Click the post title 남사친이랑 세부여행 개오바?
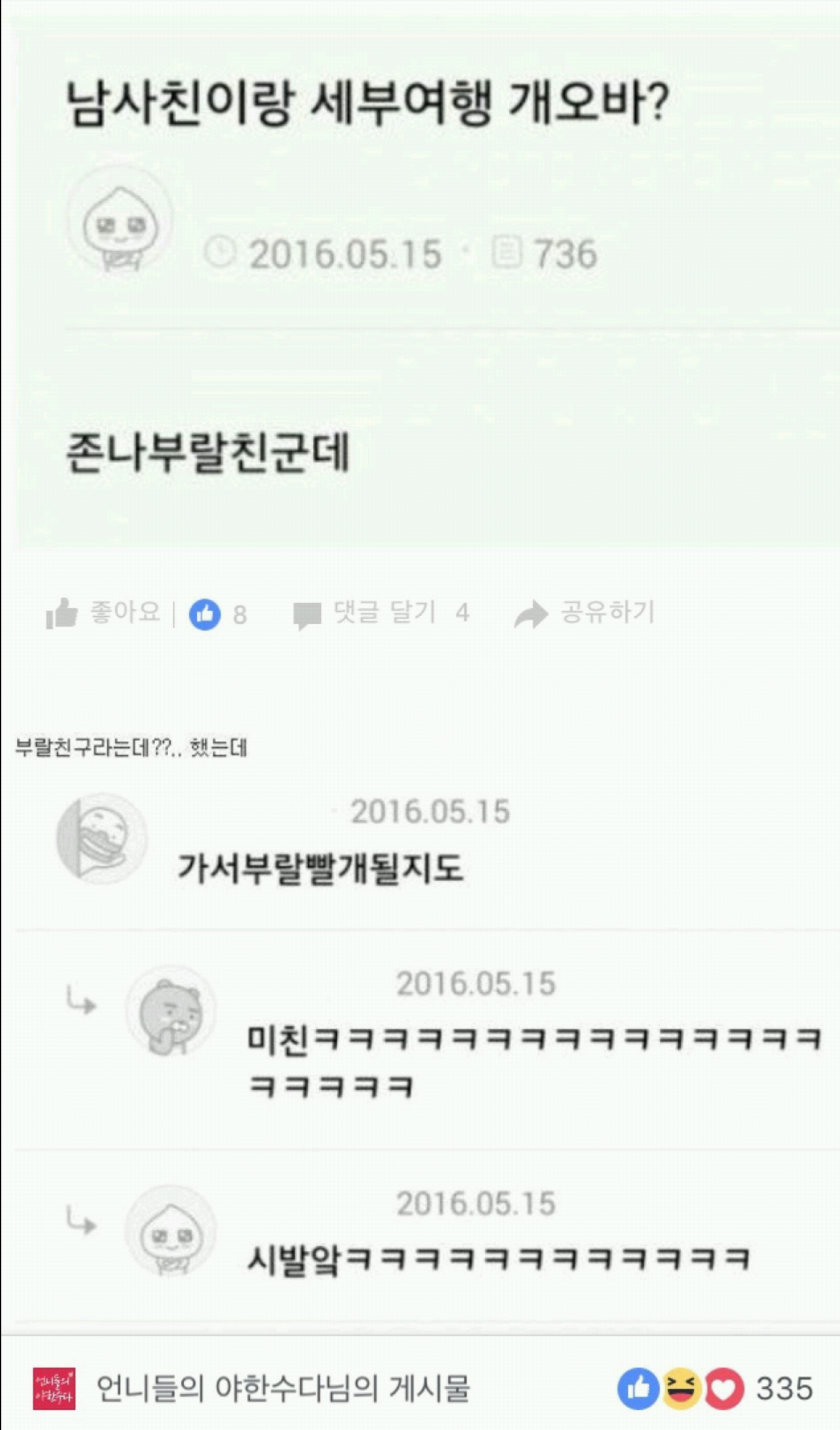Screen dimensions: 840x1430 tap(368, 104)
